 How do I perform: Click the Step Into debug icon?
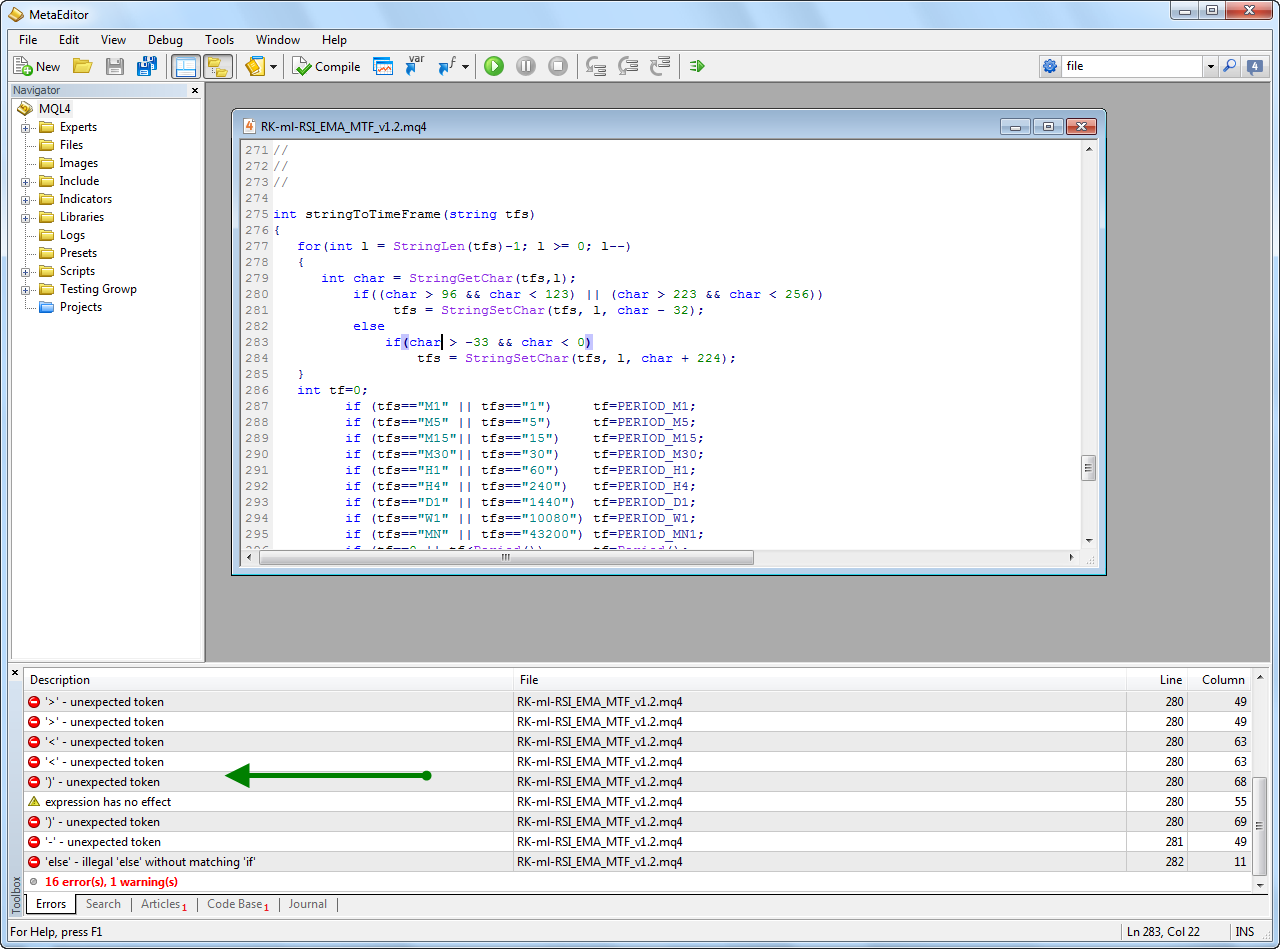597,66
